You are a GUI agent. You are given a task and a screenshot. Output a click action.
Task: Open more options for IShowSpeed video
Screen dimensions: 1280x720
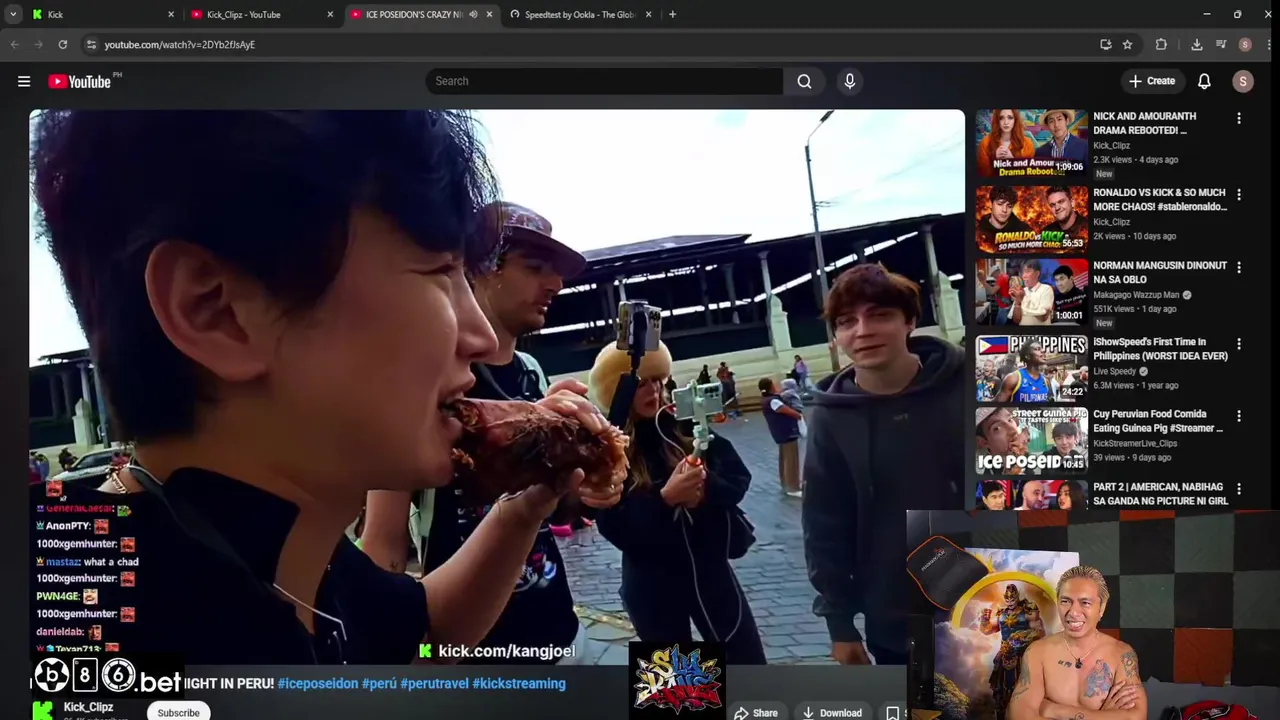tap(1239, 344)
